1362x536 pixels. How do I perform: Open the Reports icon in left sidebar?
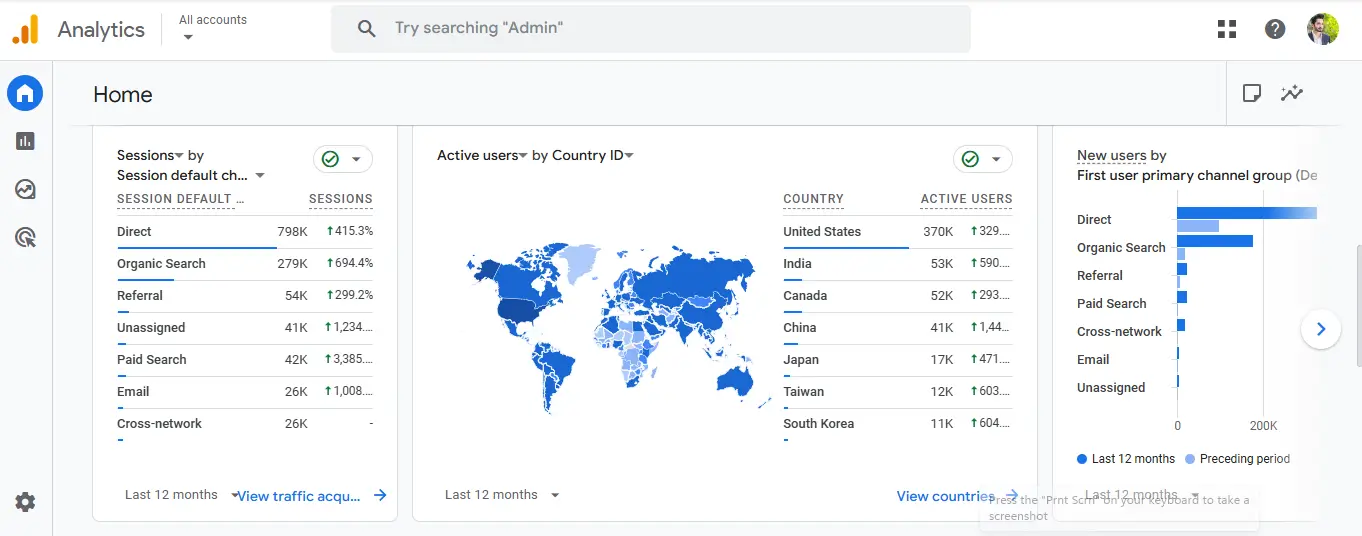coord(25,141)
